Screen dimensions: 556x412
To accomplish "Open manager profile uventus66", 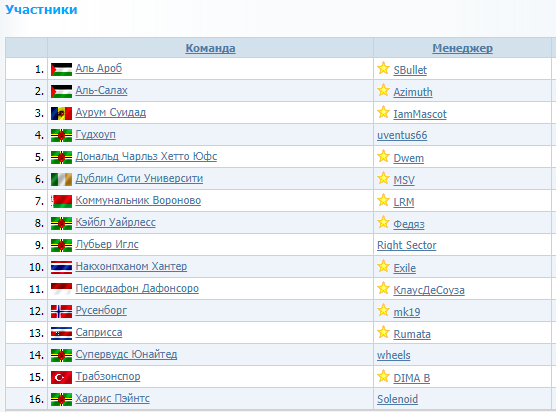I will pos(402,135).
